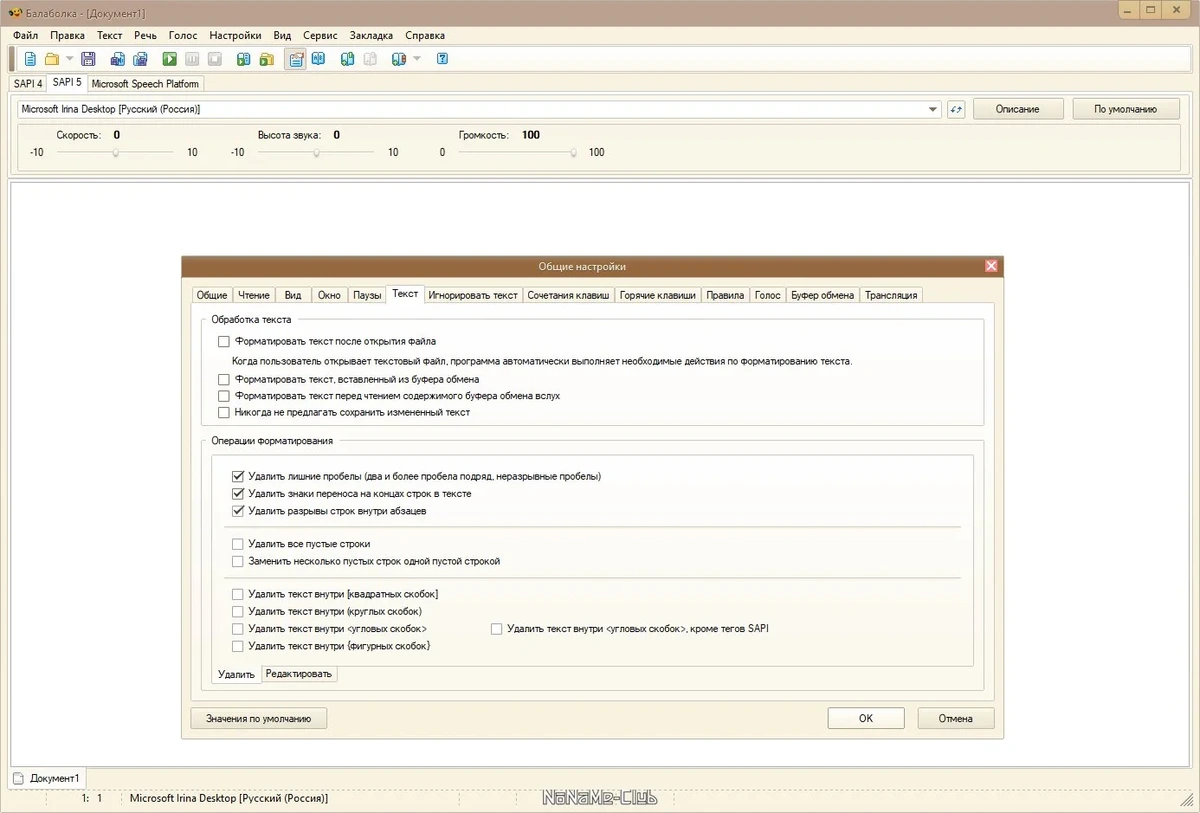The width and height of the screenshot is (1200, 813).
Task: Click the OK button in settings dialog
Action: [866, 718]
